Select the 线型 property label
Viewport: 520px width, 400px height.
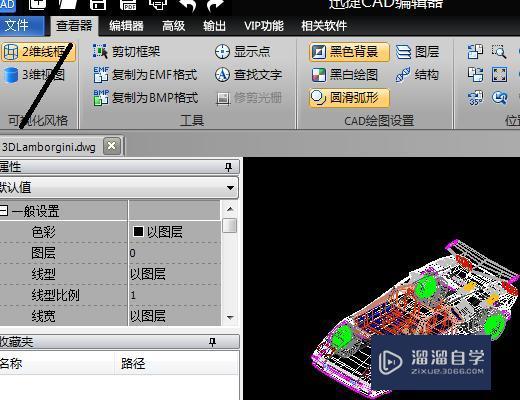43,274
